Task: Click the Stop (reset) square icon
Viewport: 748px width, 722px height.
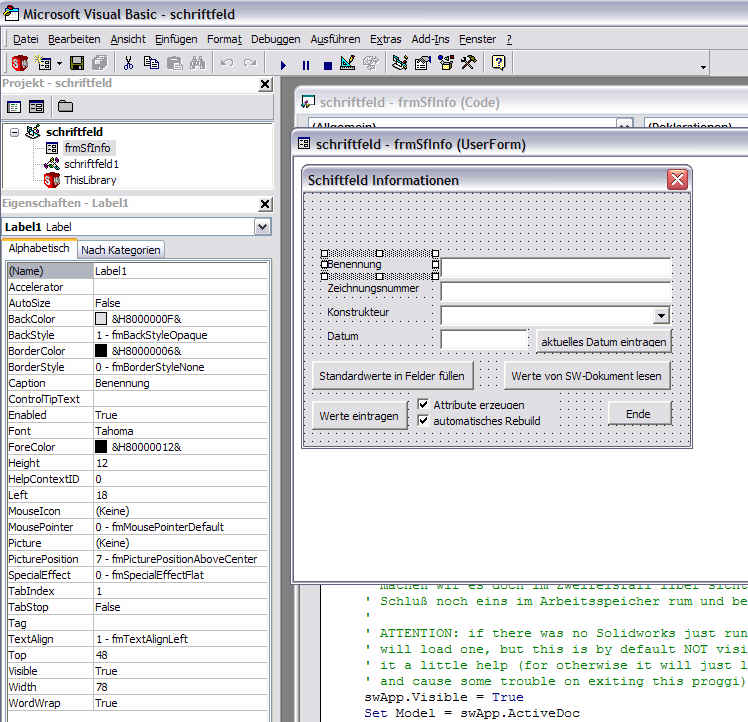Action: (x=326, y=64)
